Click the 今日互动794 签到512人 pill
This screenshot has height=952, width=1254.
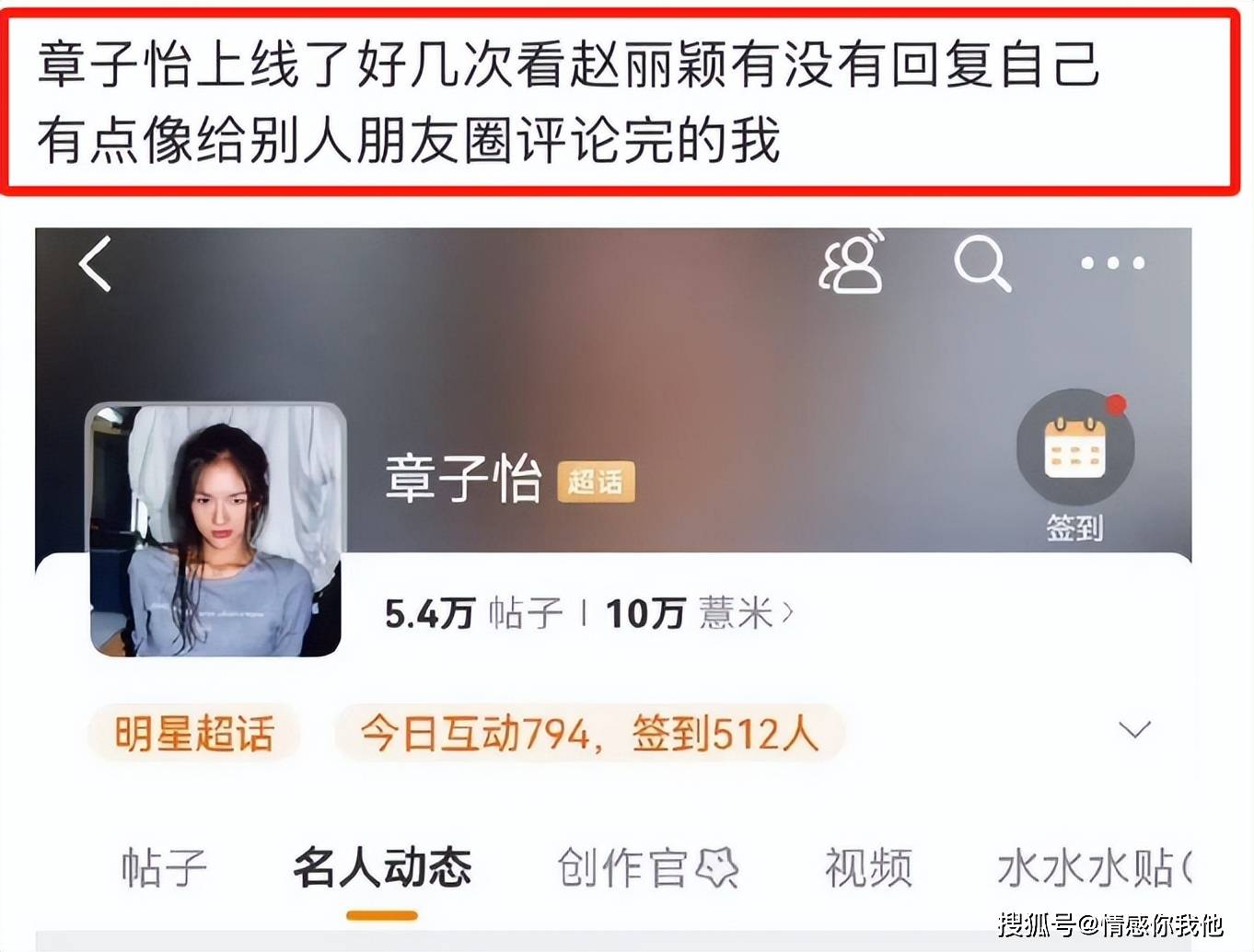coord(589,734)
